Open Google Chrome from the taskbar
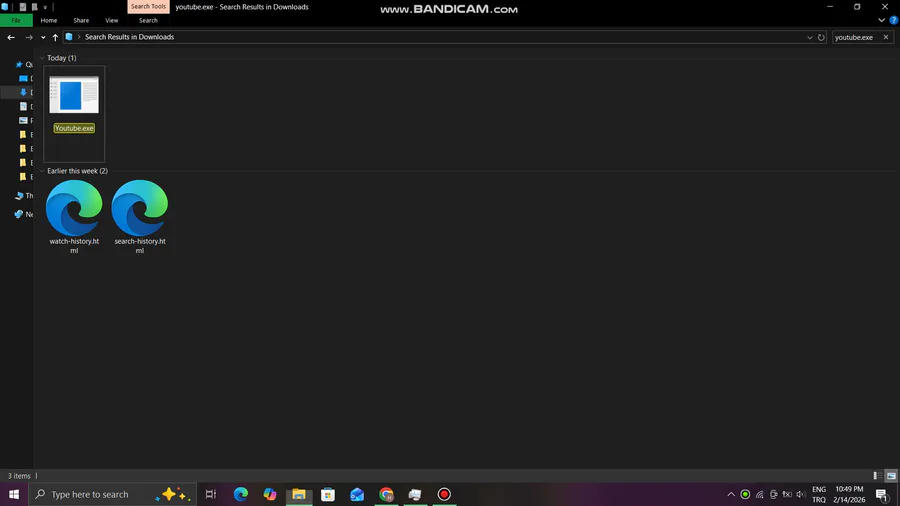The image size is (900, 506). pyautogui.click(x=386, y=494)
